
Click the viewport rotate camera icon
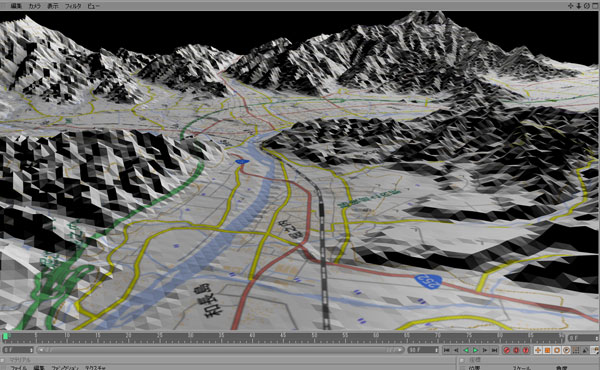click(587, 6)
